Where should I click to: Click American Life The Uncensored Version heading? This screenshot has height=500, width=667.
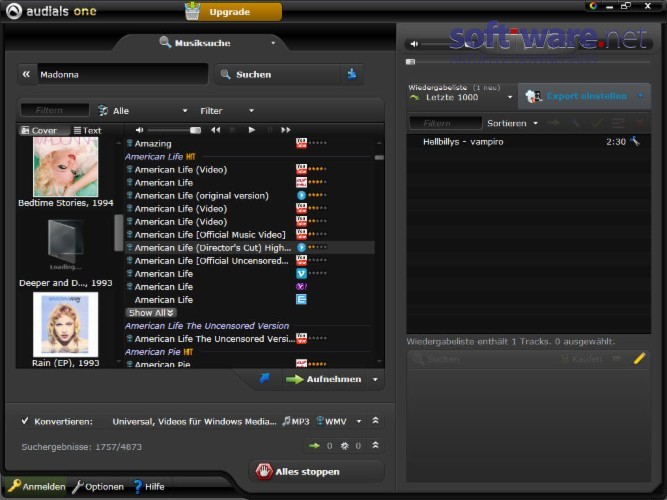pos(207,326)
